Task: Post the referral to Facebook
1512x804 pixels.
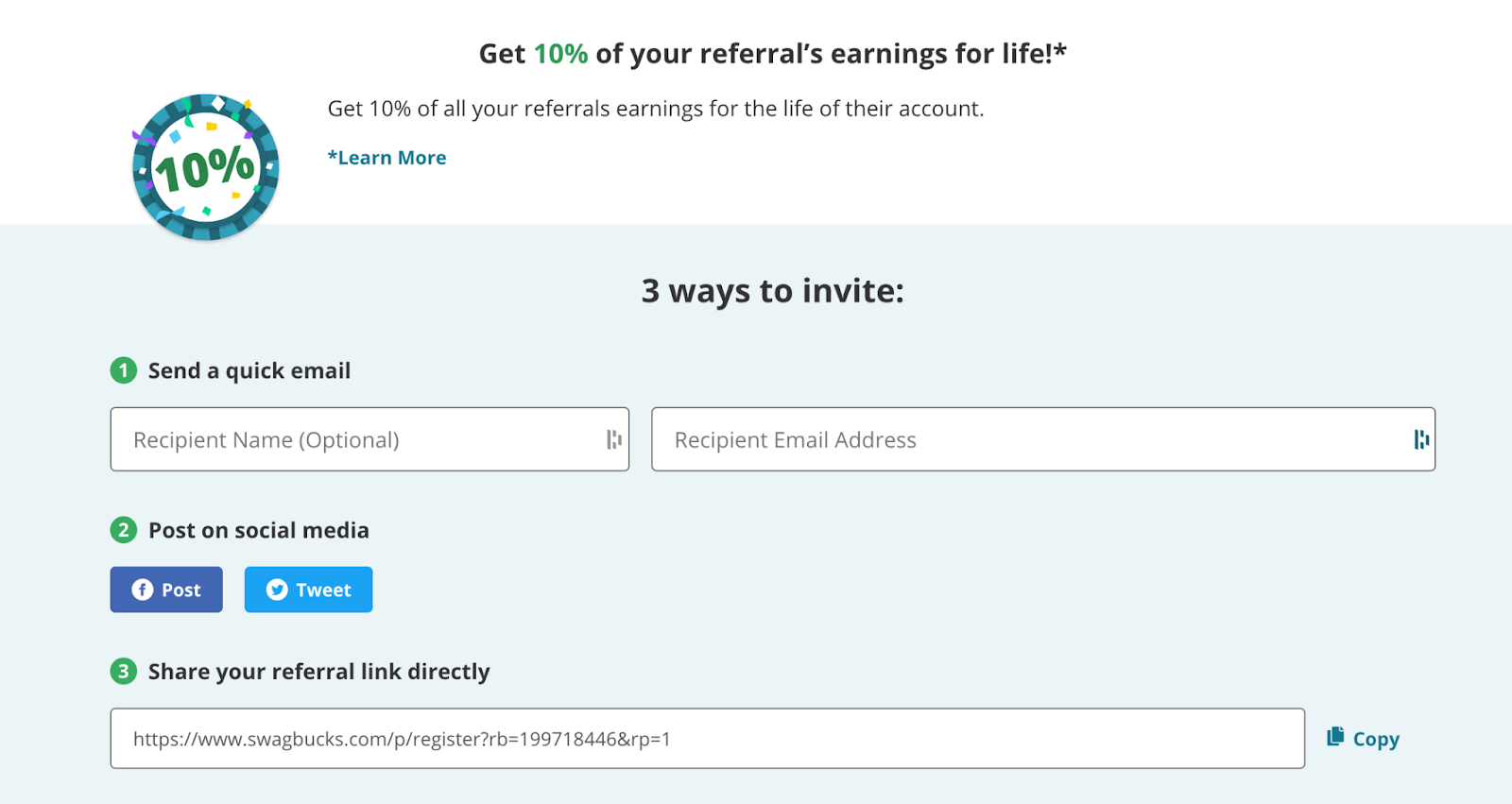Action: pos(166,589)
